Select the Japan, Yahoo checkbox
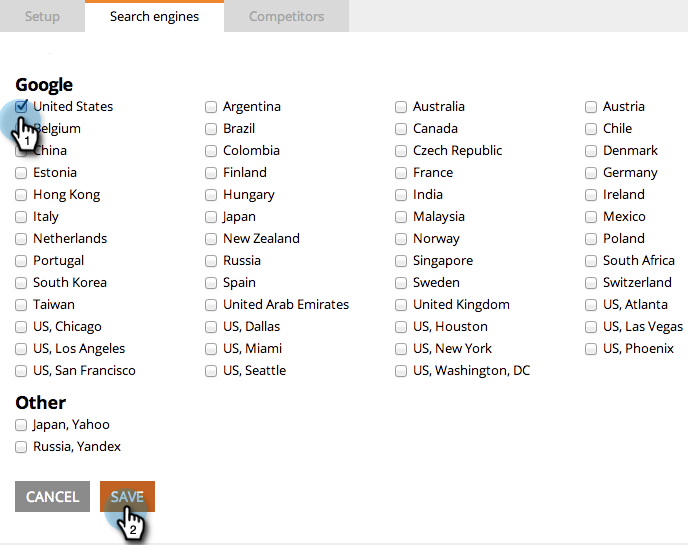The width and height of the screenshot is (688, 545). click(21, 425)
